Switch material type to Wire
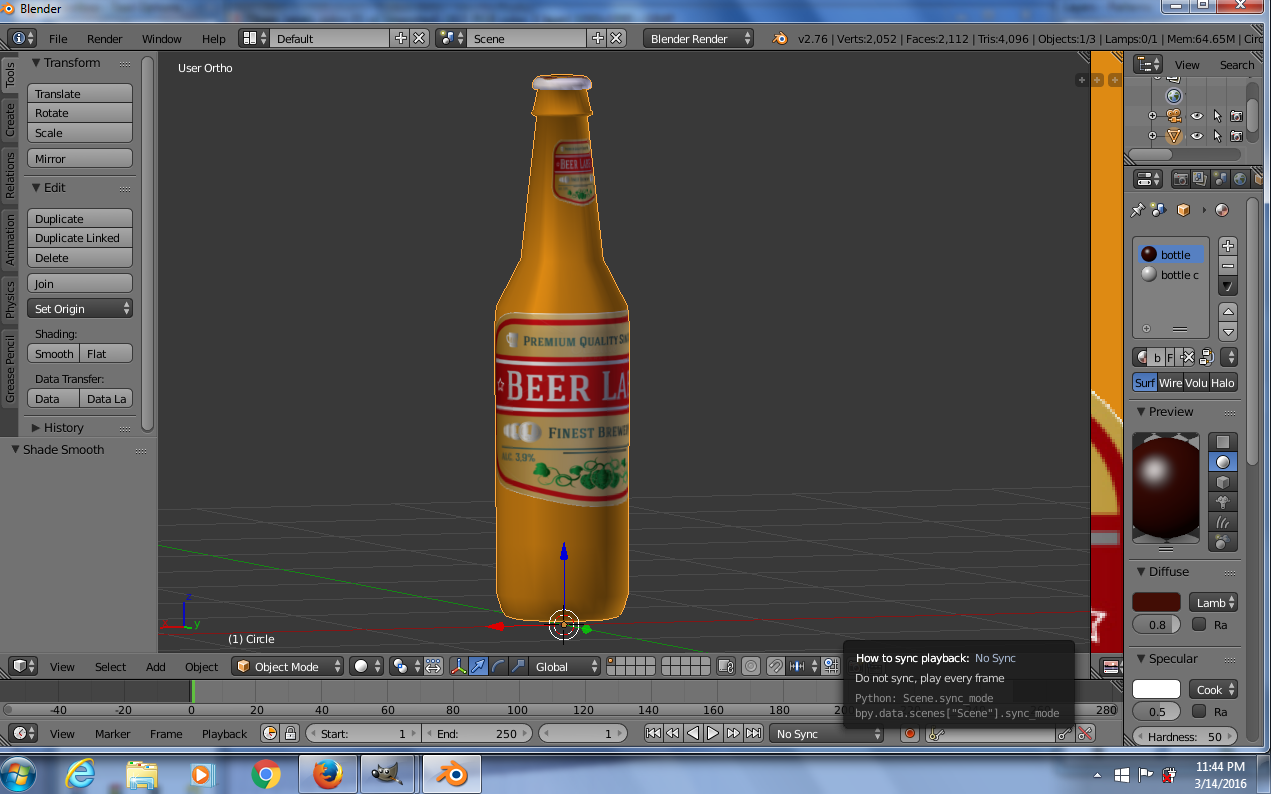The height and width of the screenshot is (800, 1280). [x=1170, y=383]
